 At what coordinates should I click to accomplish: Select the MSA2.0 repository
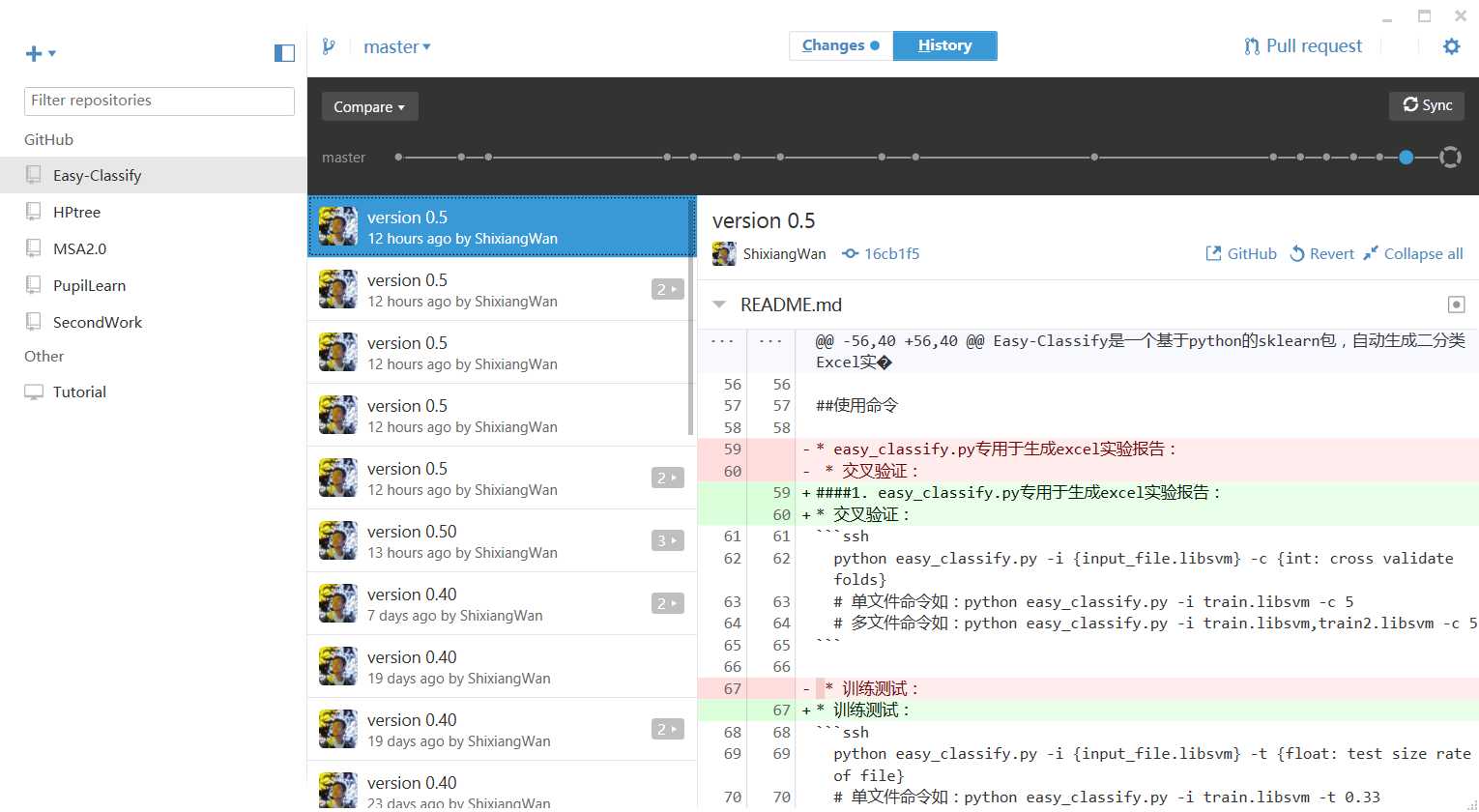coord(153,248)
